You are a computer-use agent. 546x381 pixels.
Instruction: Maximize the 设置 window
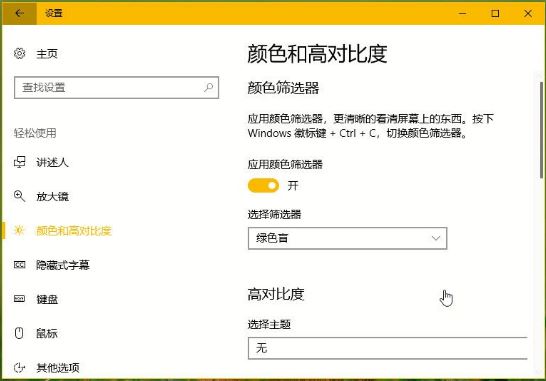point(495,13)
